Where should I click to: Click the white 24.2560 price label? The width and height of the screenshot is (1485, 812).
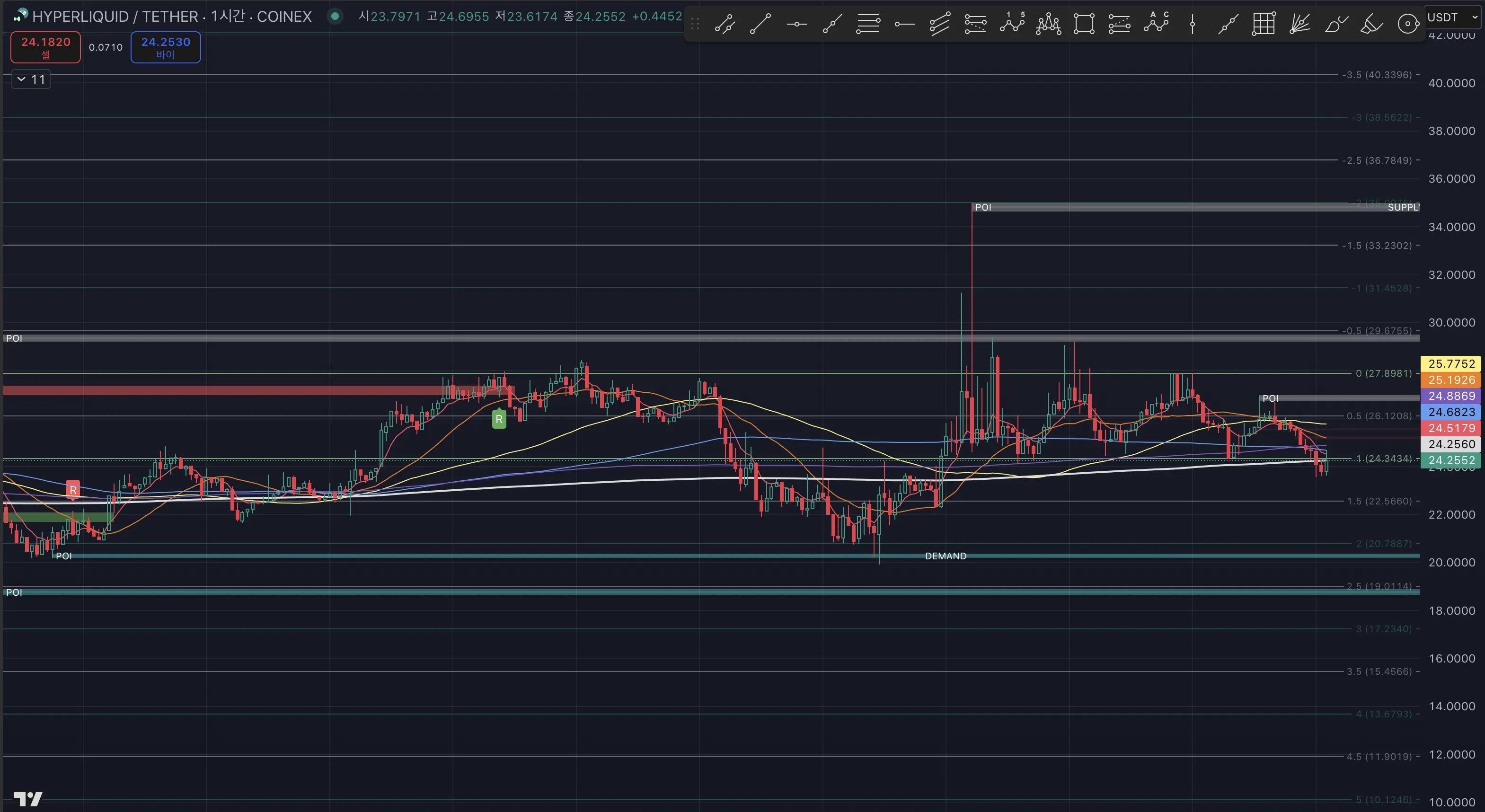(1451, 444)
